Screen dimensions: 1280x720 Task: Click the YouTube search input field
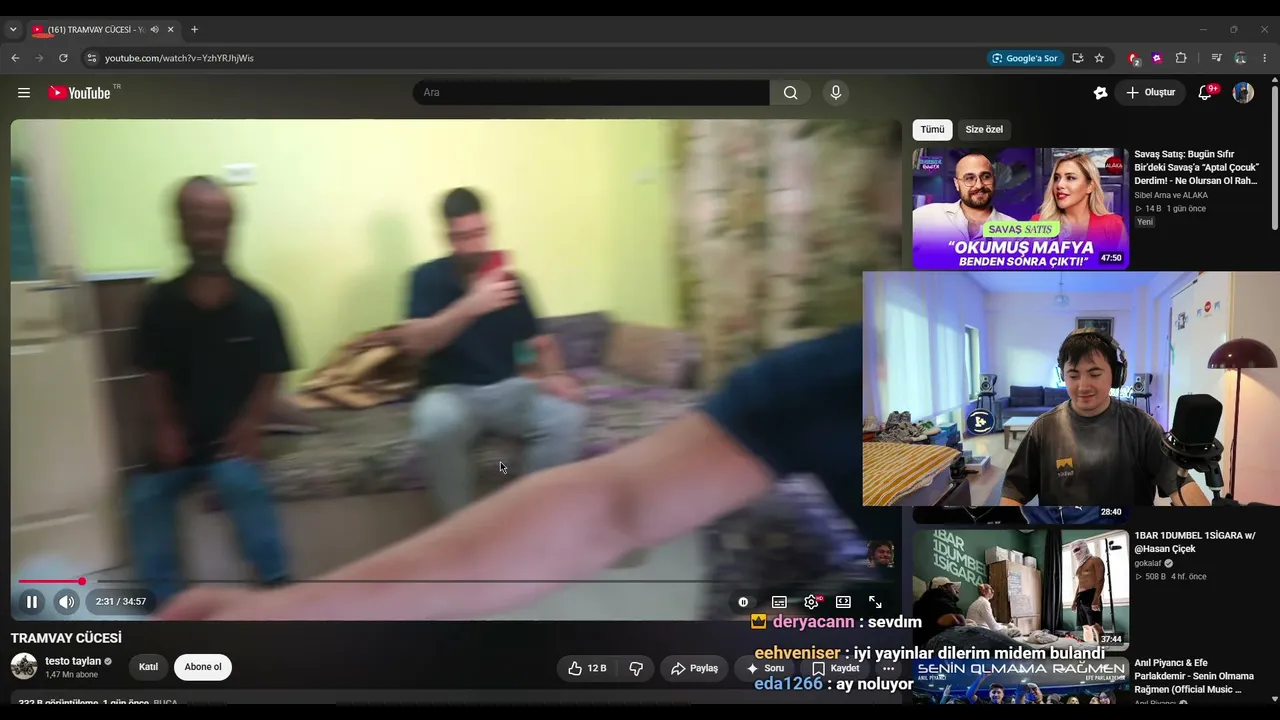coord(591,93)
